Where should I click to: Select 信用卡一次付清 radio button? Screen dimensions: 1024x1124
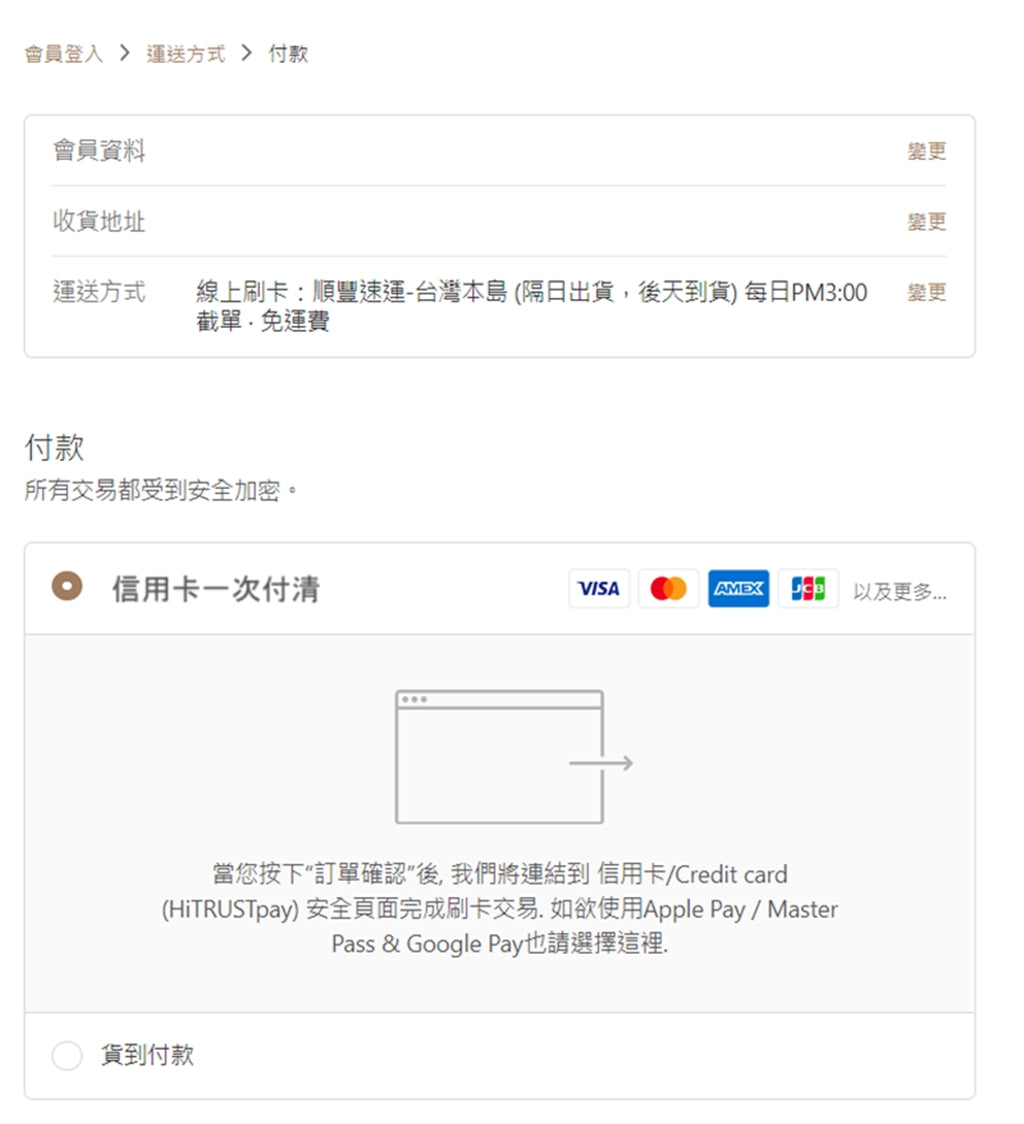pyautogui.click(x=67, y=587)
